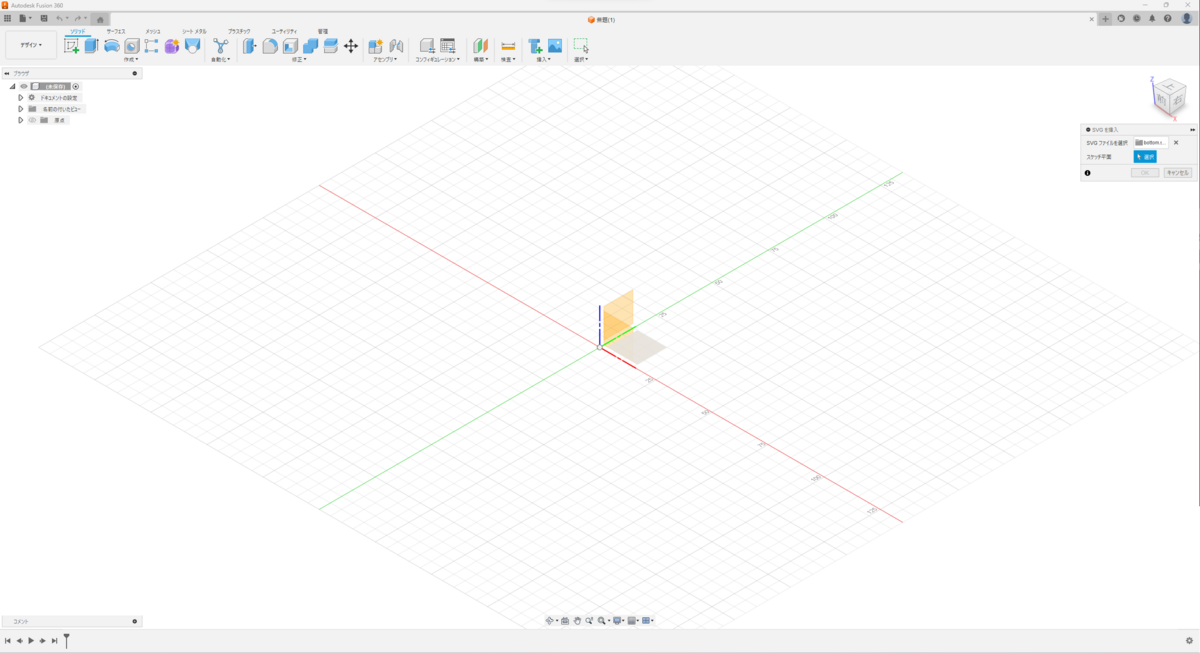
Task: Select the Rectangular Pattern tool icon
Action: [x=151, y=46]
